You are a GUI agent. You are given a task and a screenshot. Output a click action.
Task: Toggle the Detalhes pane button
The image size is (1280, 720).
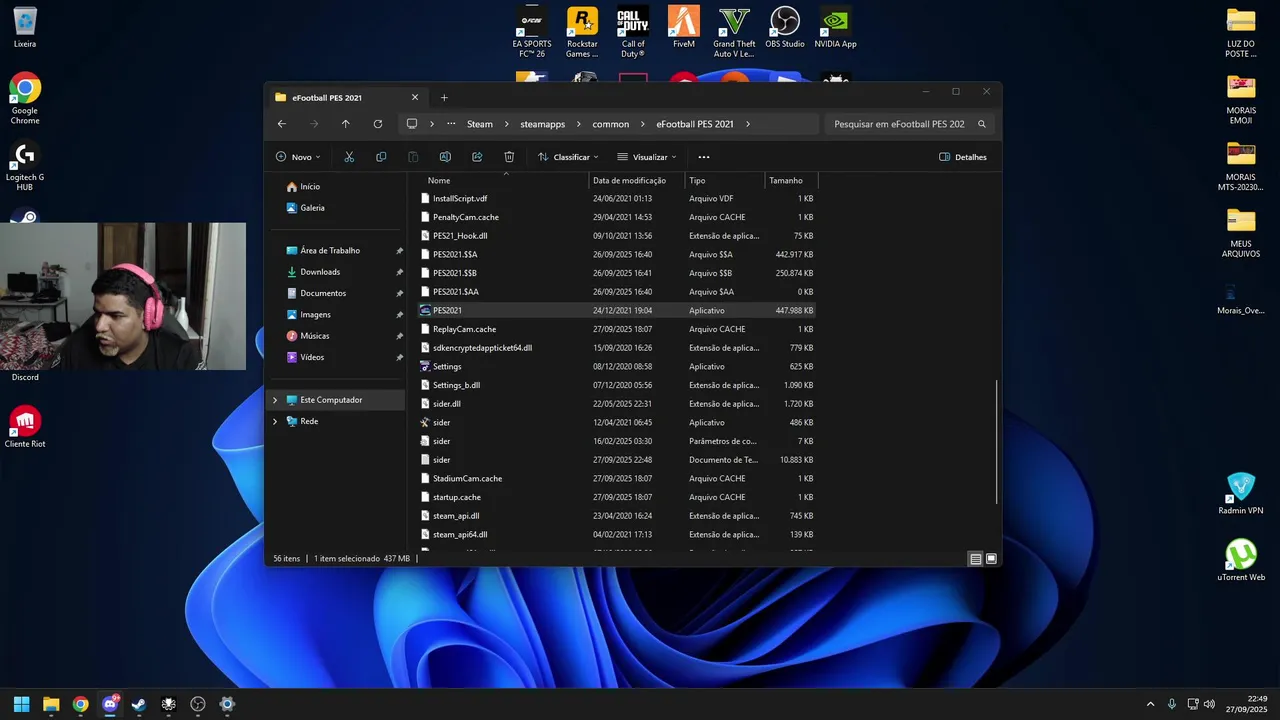tap(963, 157)
